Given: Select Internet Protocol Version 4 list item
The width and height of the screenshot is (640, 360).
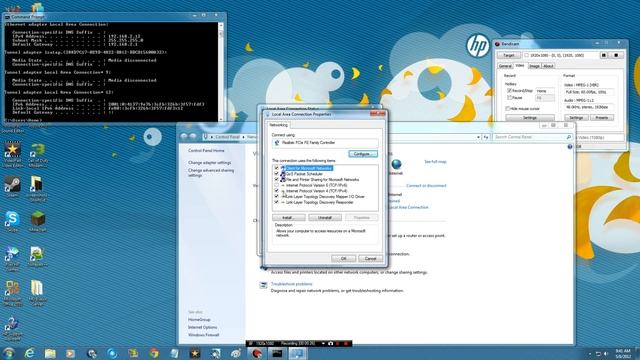Looking at the screenshot, I should [x=316, y=191].
